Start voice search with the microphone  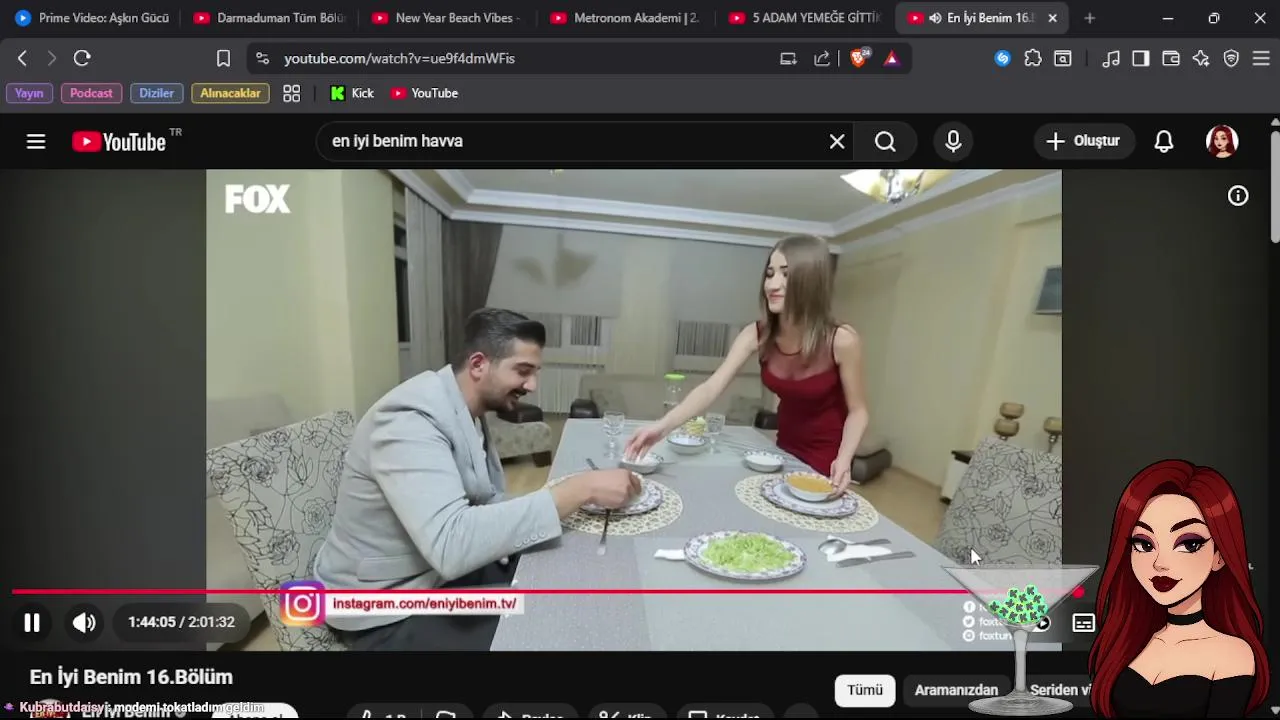(x=953, y=141)
